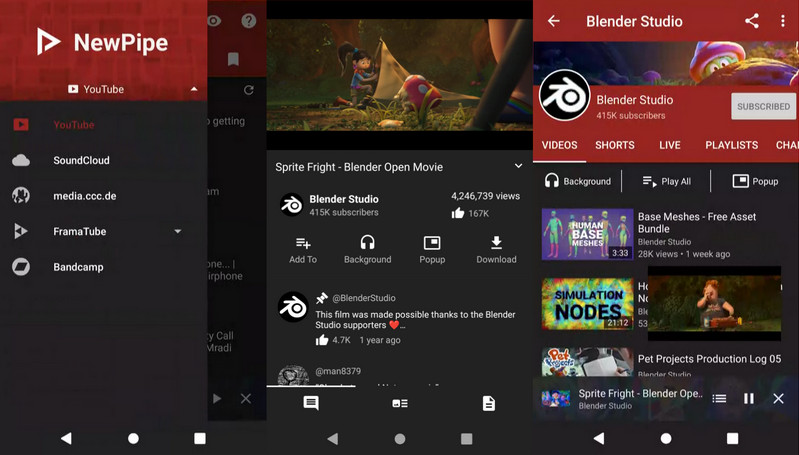Open the help question-mark icon
The width and height of the screenshot is (799, 455).
point(249,21)
